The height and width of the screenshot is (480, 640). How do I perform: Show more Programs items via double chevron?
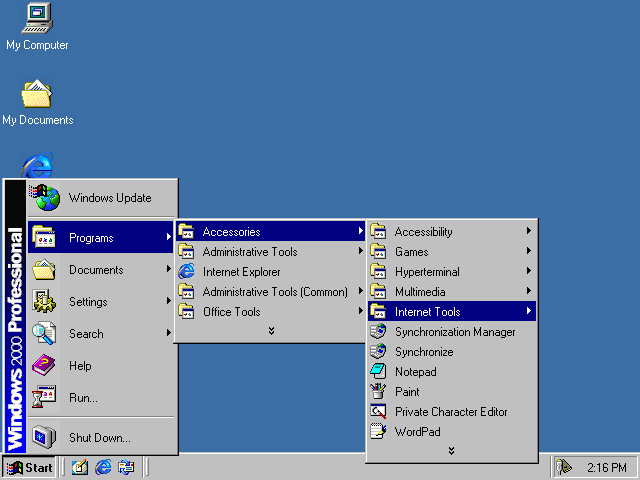(x=270, y=331)
